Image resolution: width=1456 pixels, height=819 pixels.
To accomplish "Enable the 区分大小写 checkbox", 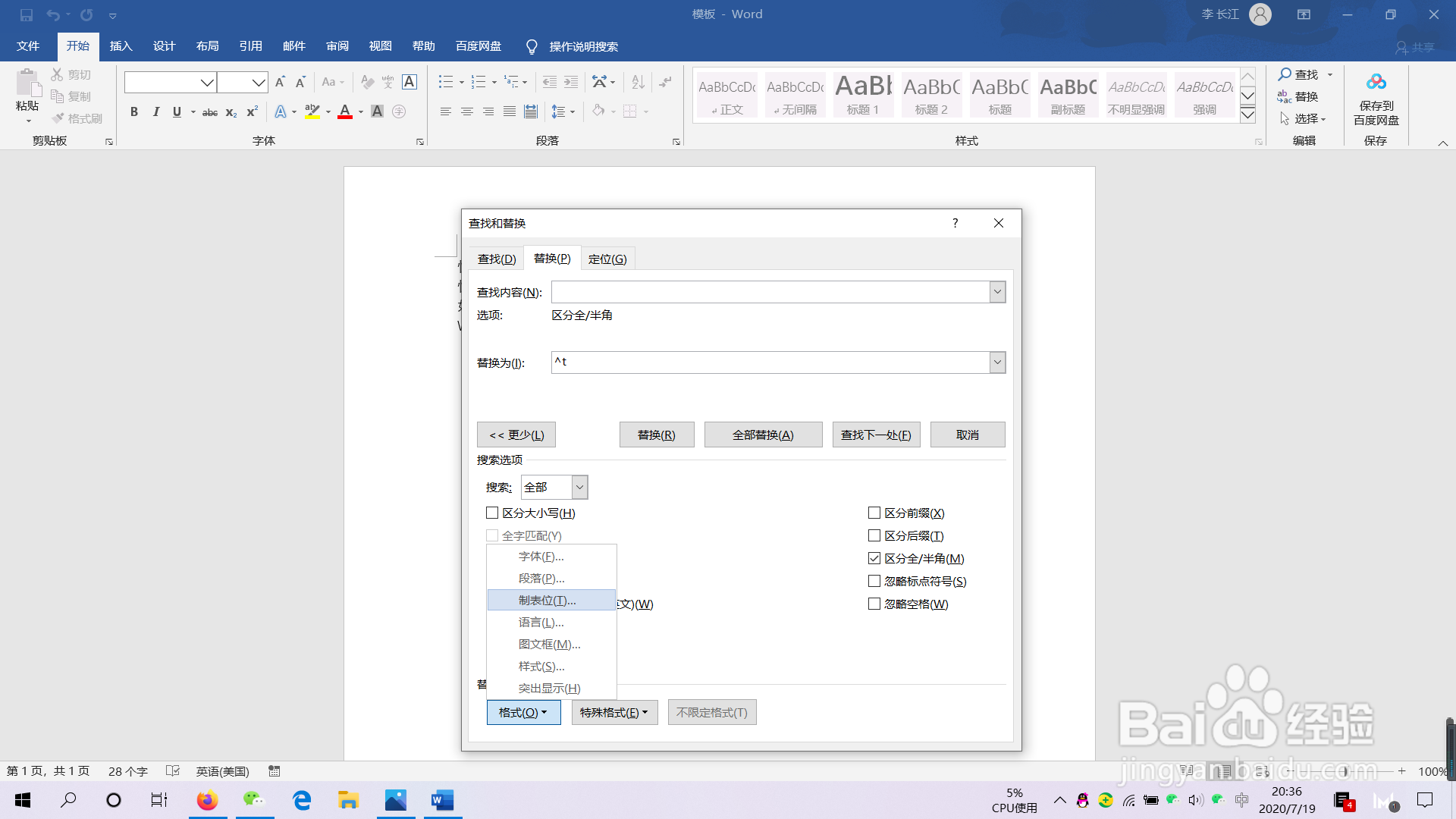I will tap(491, 513).
